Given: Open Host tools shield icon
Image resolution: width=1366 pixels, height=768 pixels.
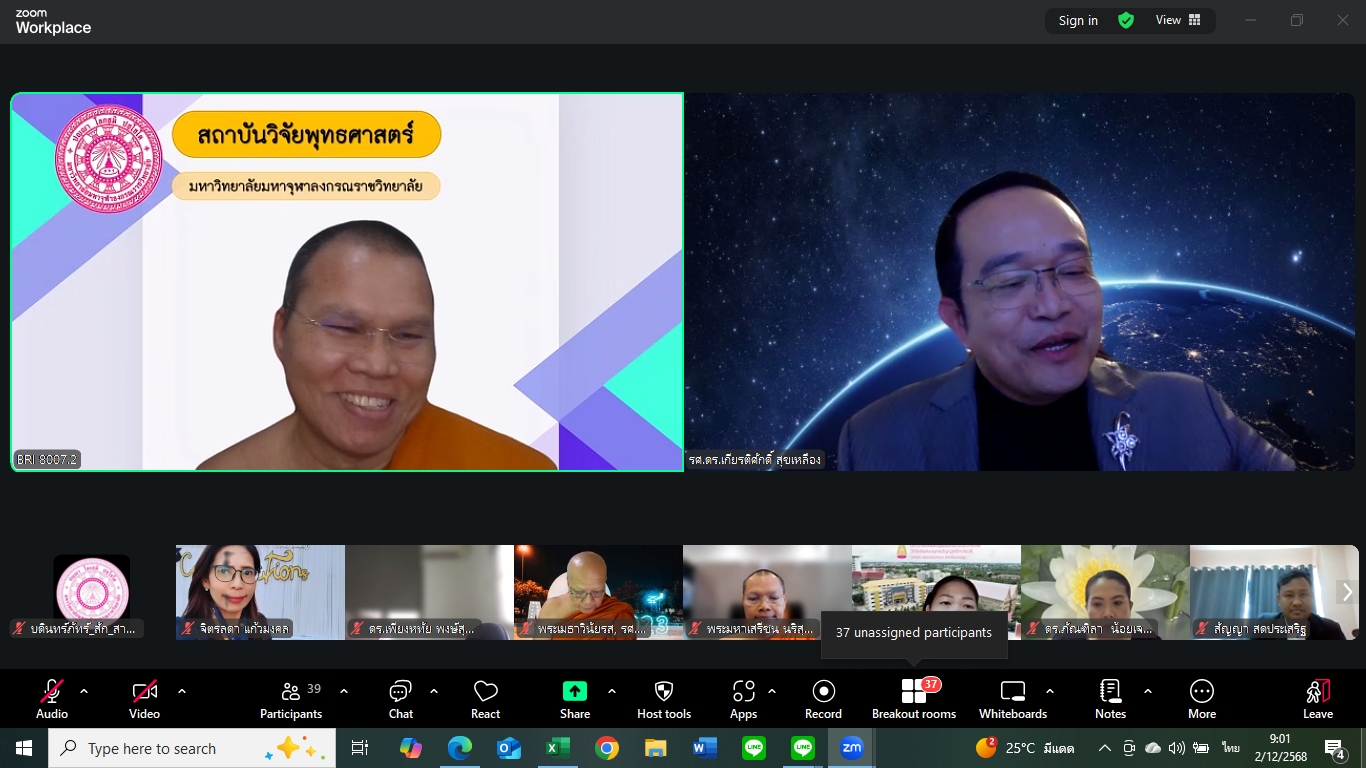Looking at the screenshot, I should [x=664, y=698].
